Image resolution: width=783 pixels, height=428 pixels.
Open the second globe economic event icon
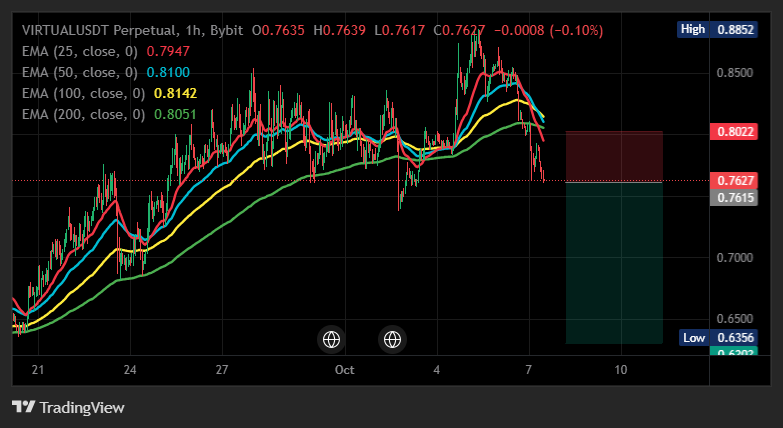392,340
